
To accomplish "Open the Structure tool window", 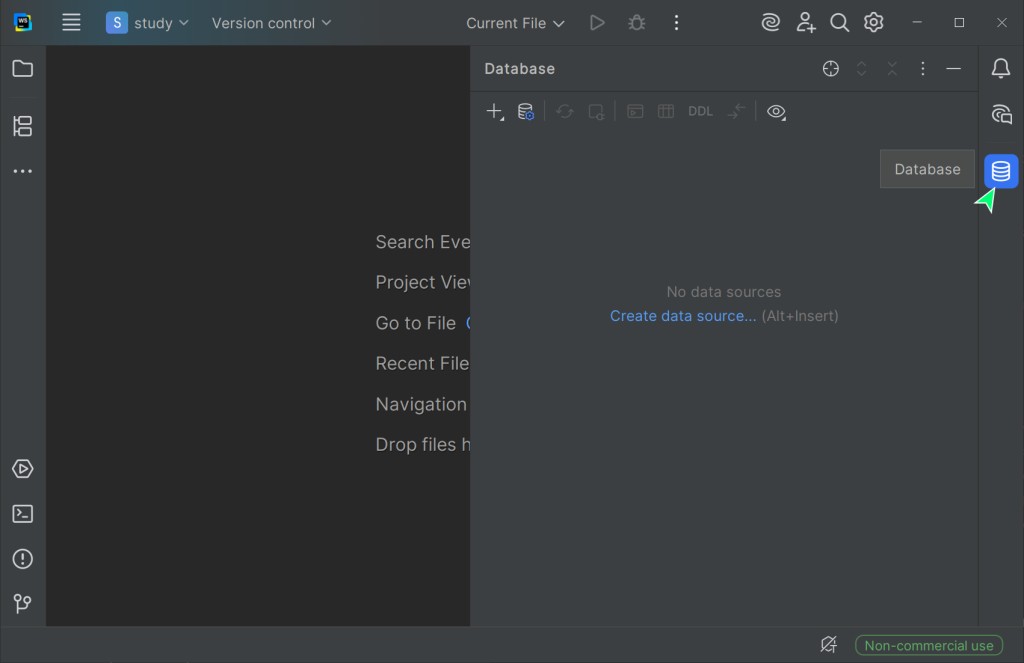I will tap(22, 126).
